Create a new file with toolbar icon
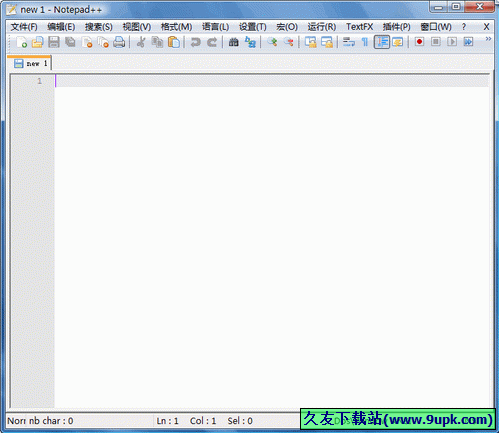Image resolution: width=499 pixels, height=433 pixels. (x=22, y=42)
